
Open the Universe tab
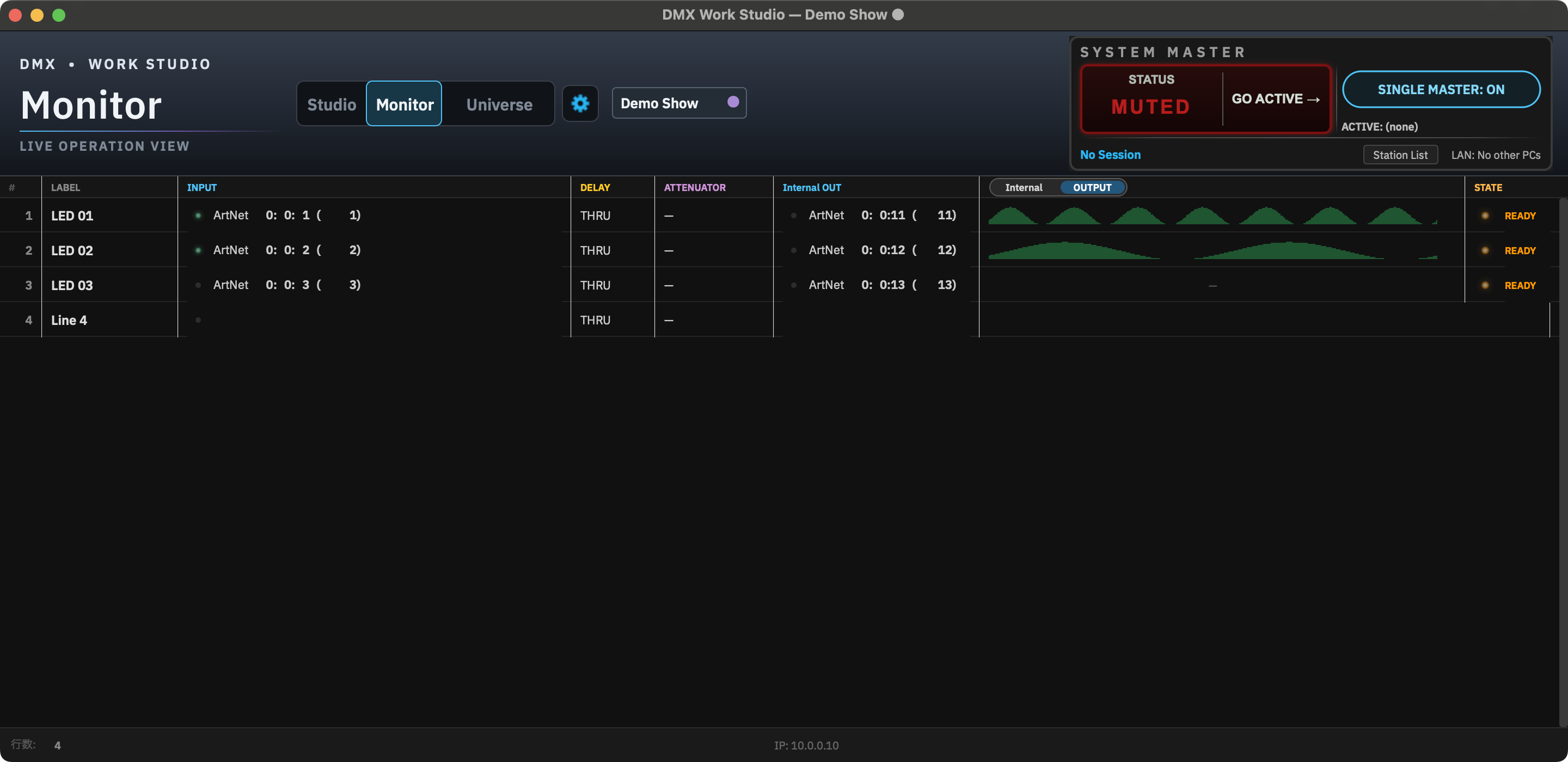coord(499,104)
